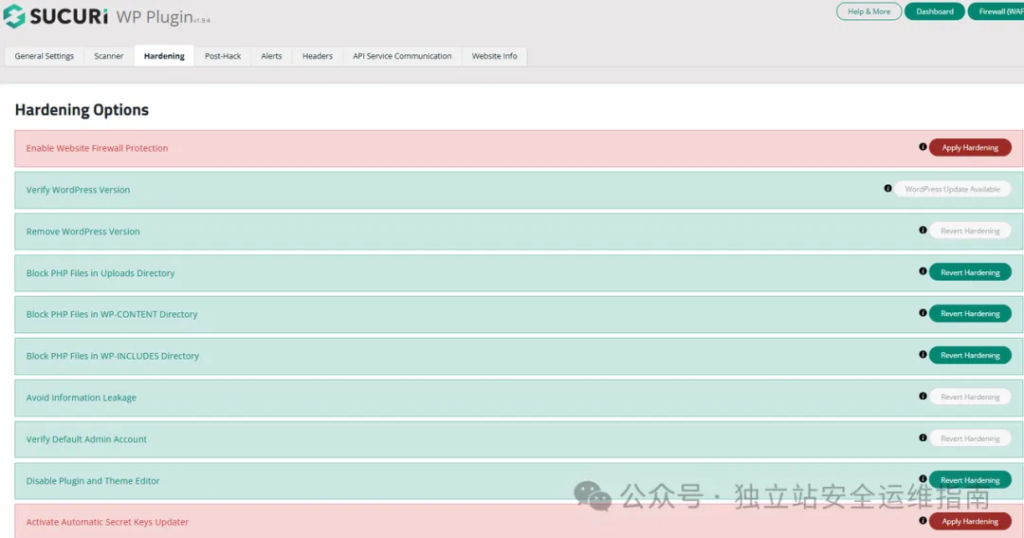Open info icon for Block PHP Files in WP-CONTENT
The image size is (1024, 538).
(x=923, y=313)
